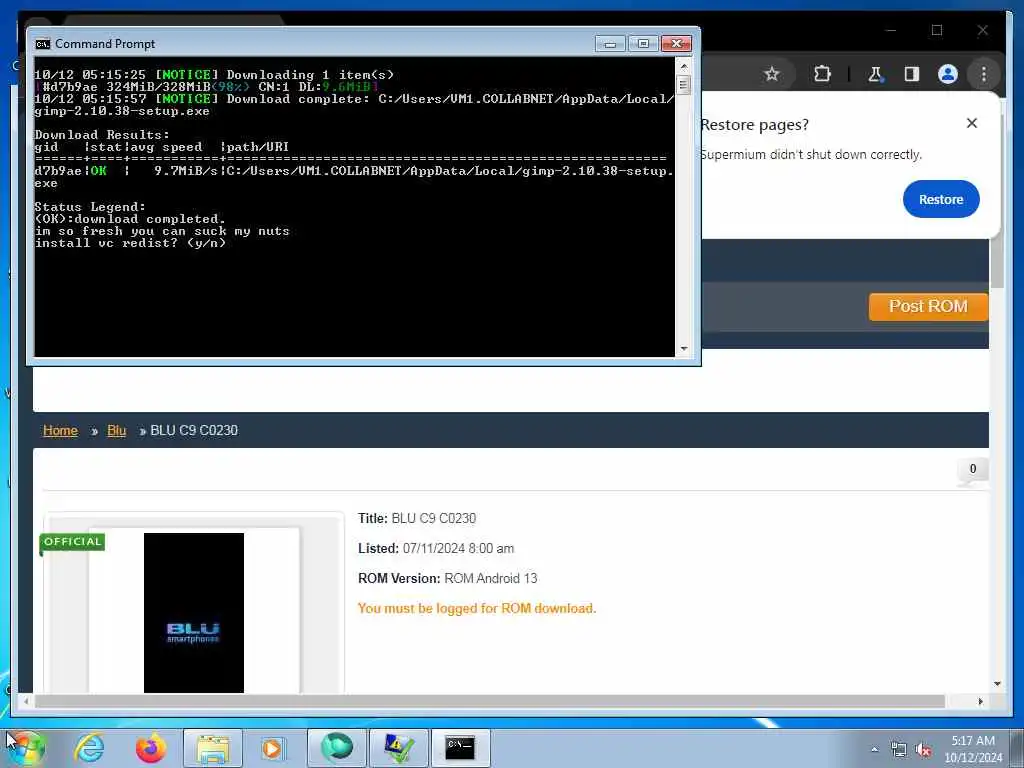Click the network tray icon
1024x768 pixels.
(x=899, y=750)
